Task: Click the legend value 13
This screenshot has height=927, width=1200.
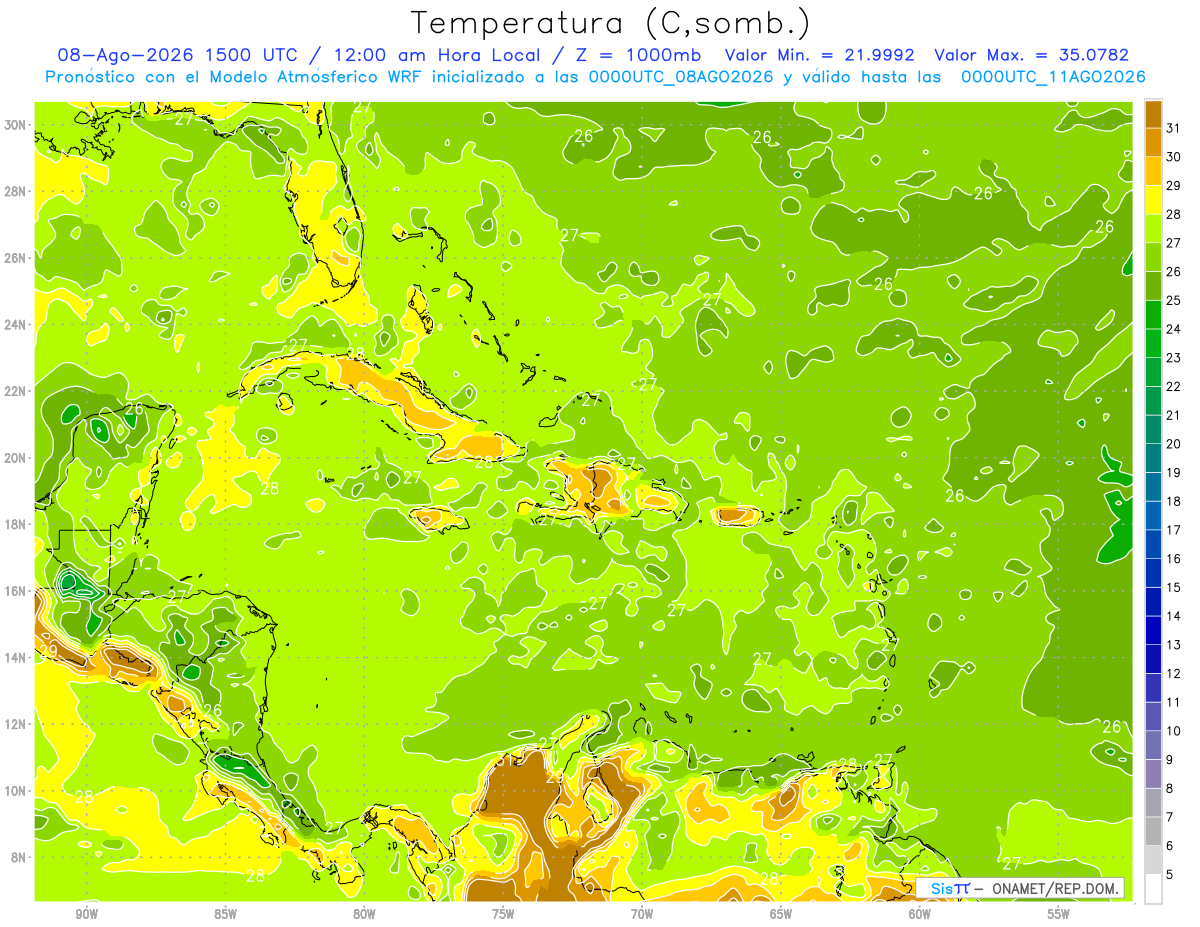Action: coord(1174,645)
